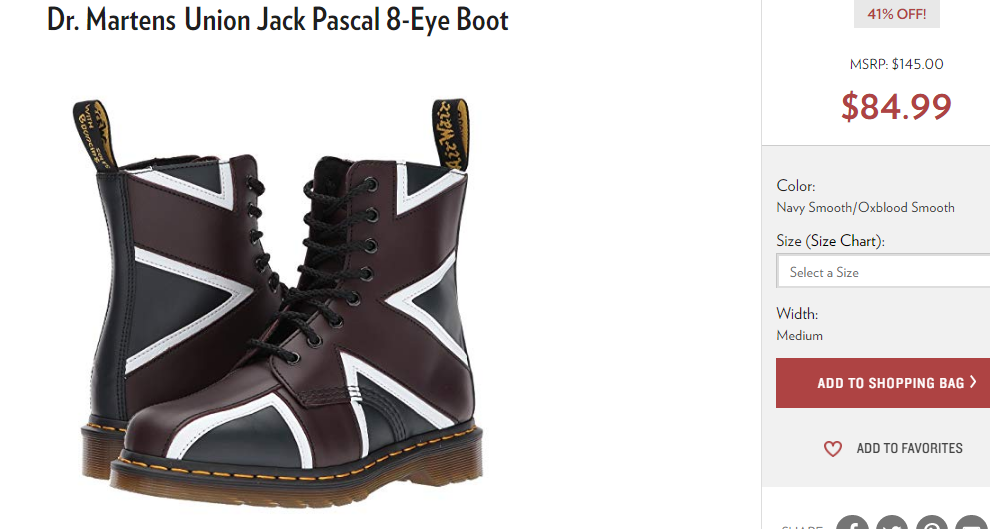Click the Color label
Screen dimensions: 990x529
(x=796, y=186)
